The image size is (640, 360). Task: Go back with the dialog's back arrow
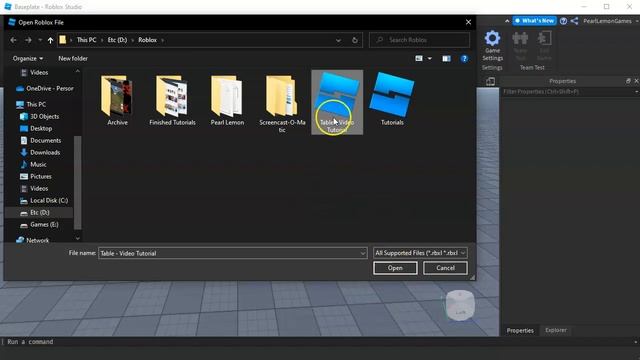[x=13, y=40]
